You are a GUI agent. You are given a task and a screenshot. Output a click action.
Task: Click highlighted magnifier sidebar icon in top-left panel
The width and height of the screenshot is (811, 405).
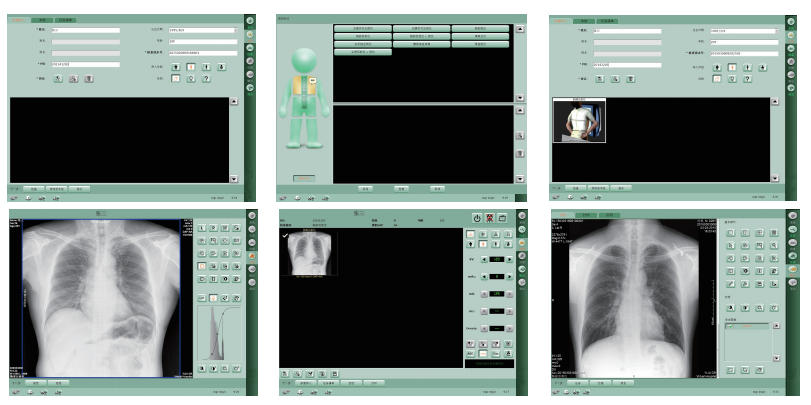tap(250, 34)
